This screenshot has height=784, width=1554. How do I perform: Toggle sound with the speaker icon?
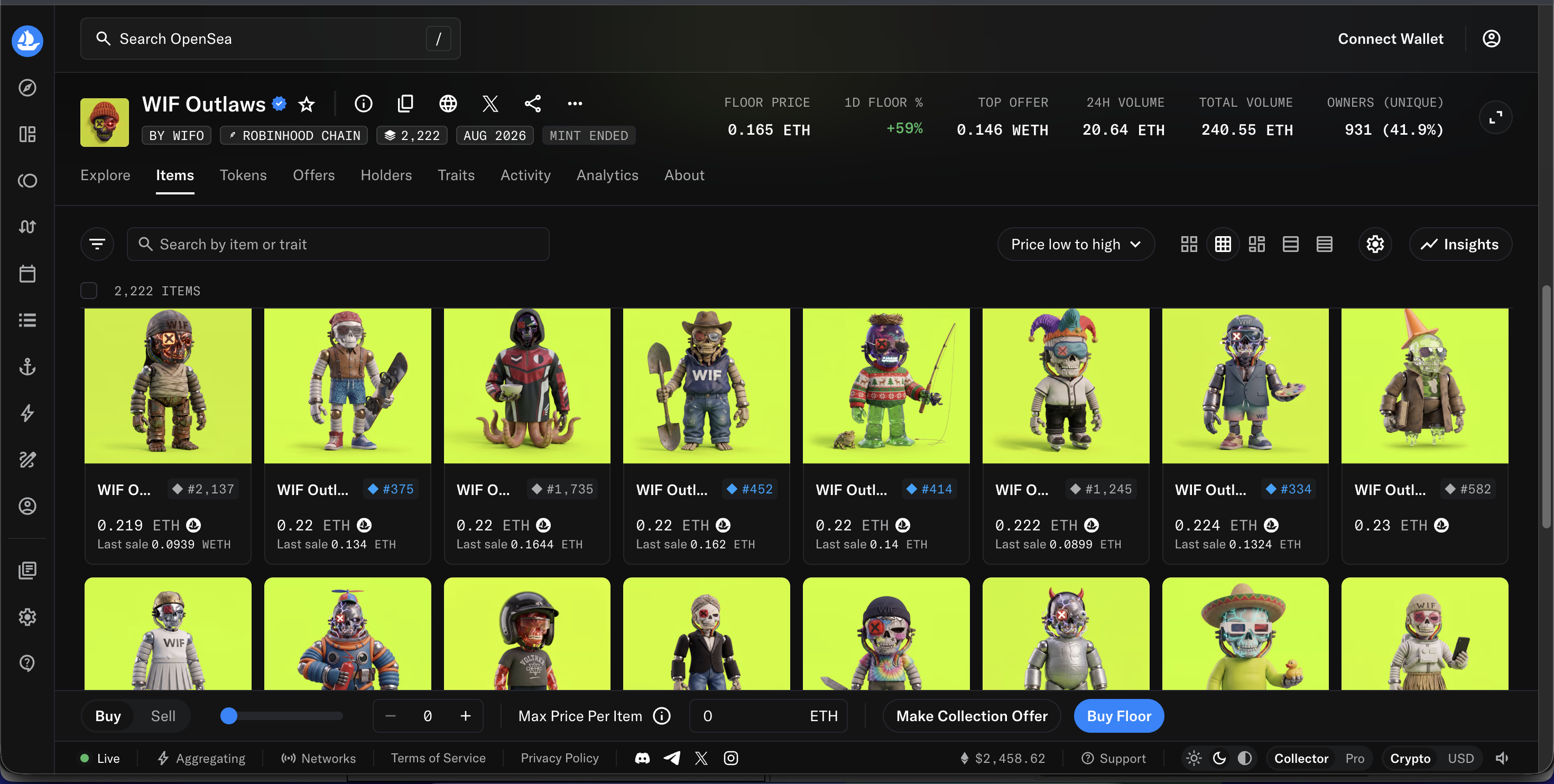pos(1502,758)
